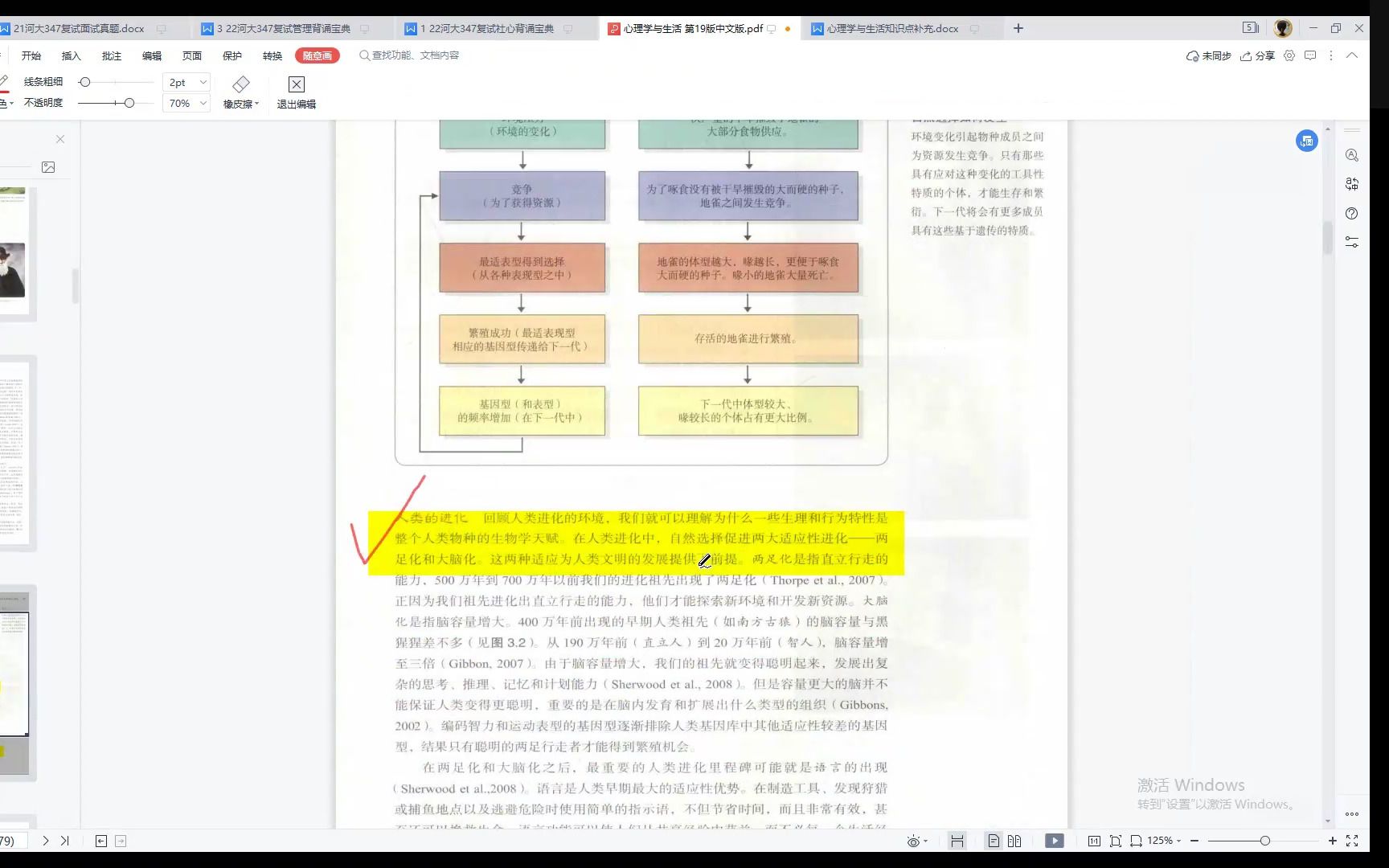Enter full screen mode
The width and height of the screenshot is (1389, 868).
pos(1352,841)
